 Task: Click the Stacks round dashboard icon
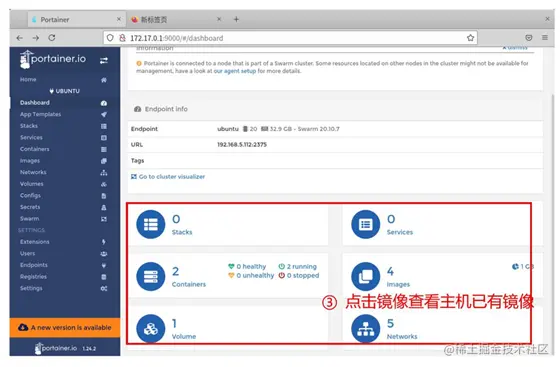[x=151, y=225]
